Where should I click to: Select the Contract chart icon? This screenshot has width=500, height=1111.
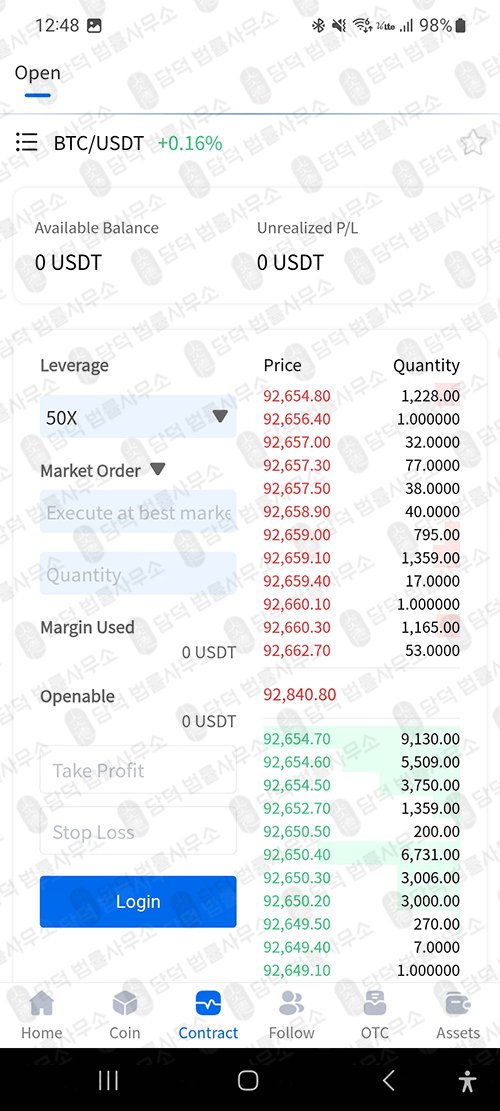[x=208, y=1003]
